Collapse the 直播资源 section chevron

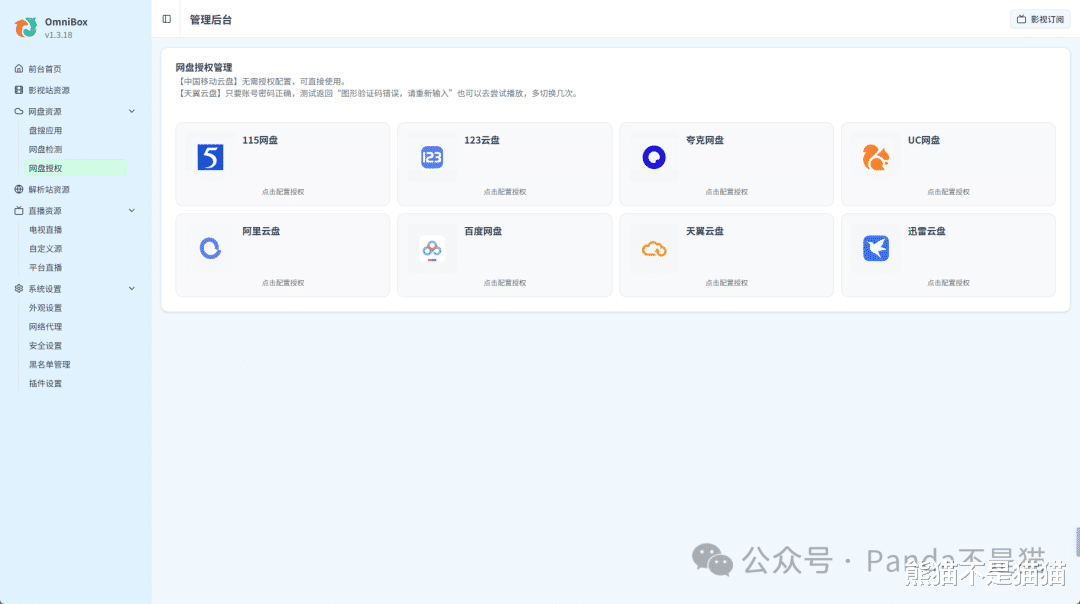pyautogui.click(x=132, y=211)
